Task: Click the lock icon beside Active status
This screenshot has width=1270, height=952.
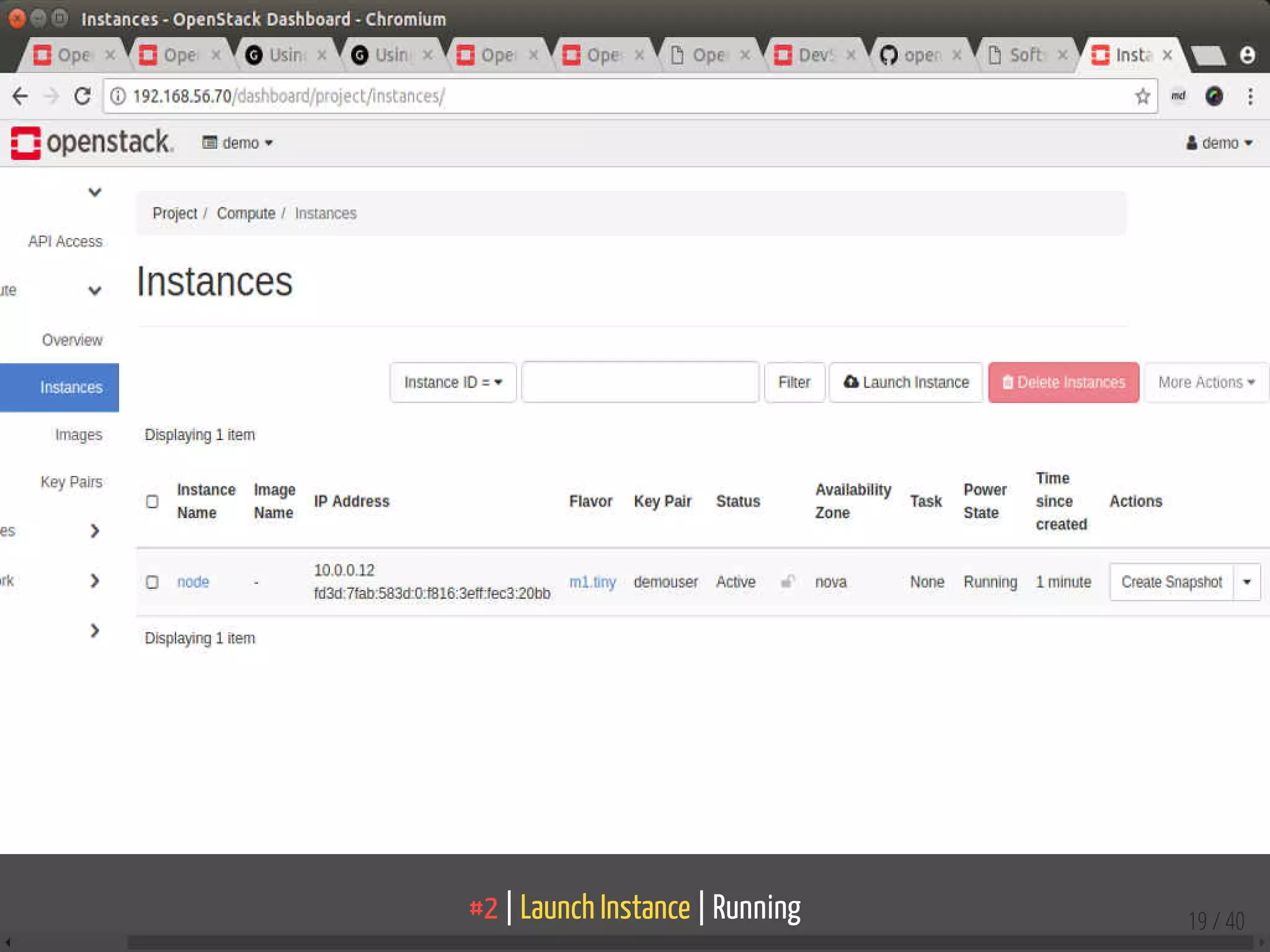Action: tap(788, 581)
